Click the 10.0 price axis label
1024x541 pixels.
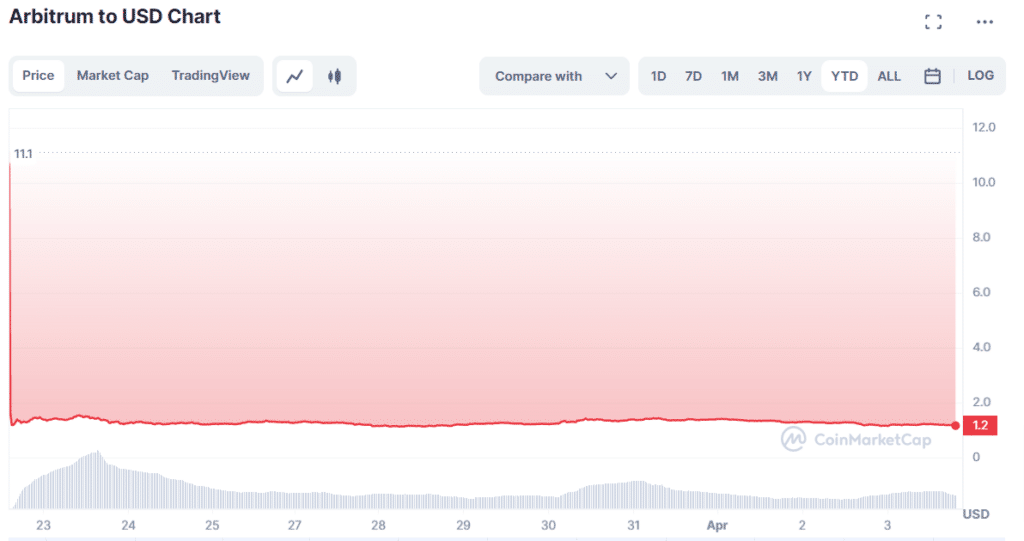pos(984,182)
